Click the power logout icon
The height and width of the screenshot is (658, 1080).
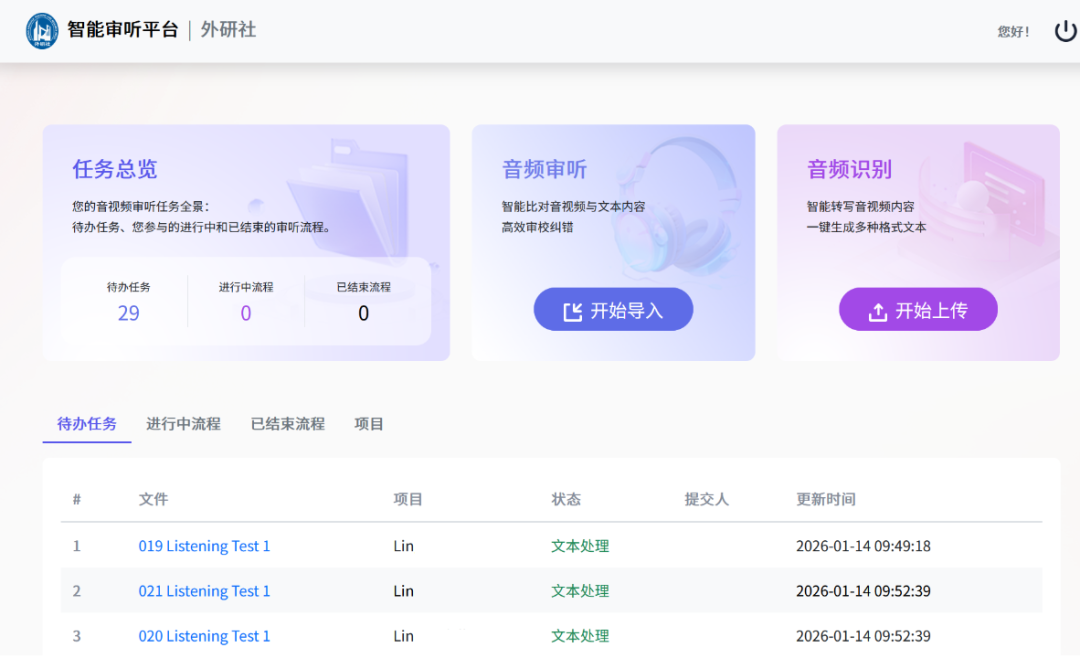coord(1066,31)
